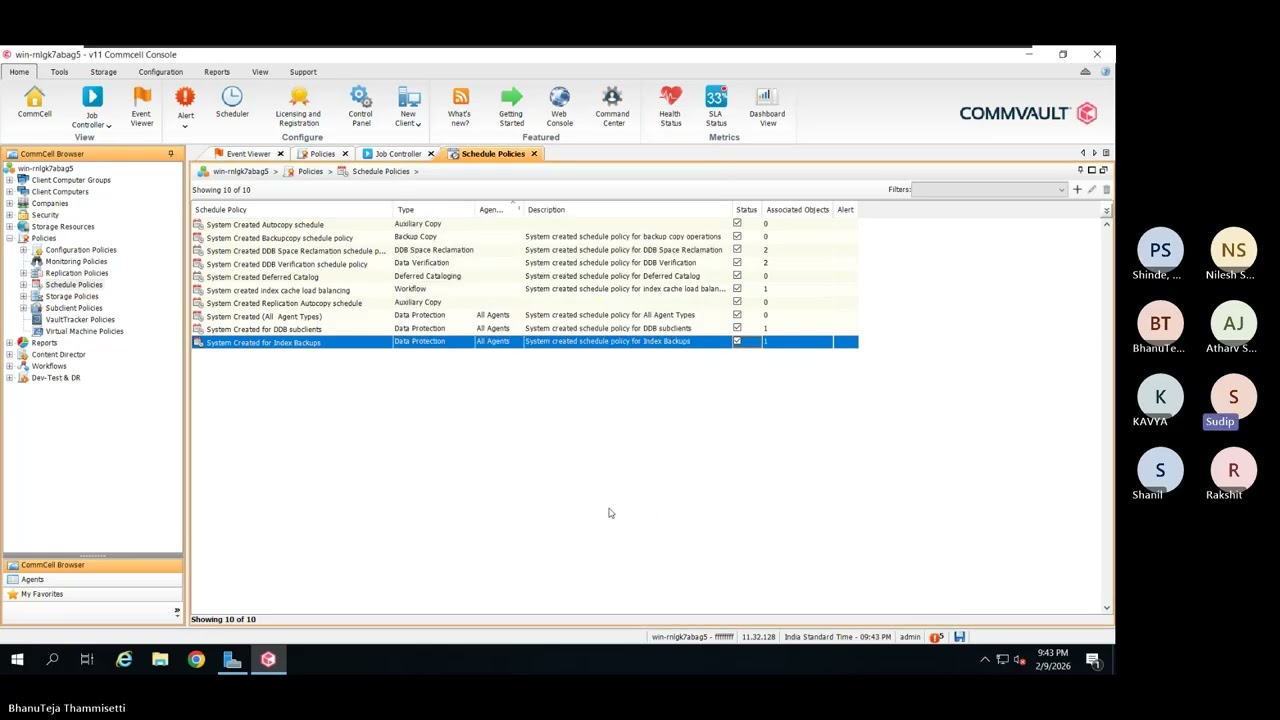
Task: Open Google Chrome from taskbar
Action: tap(196, 659)
